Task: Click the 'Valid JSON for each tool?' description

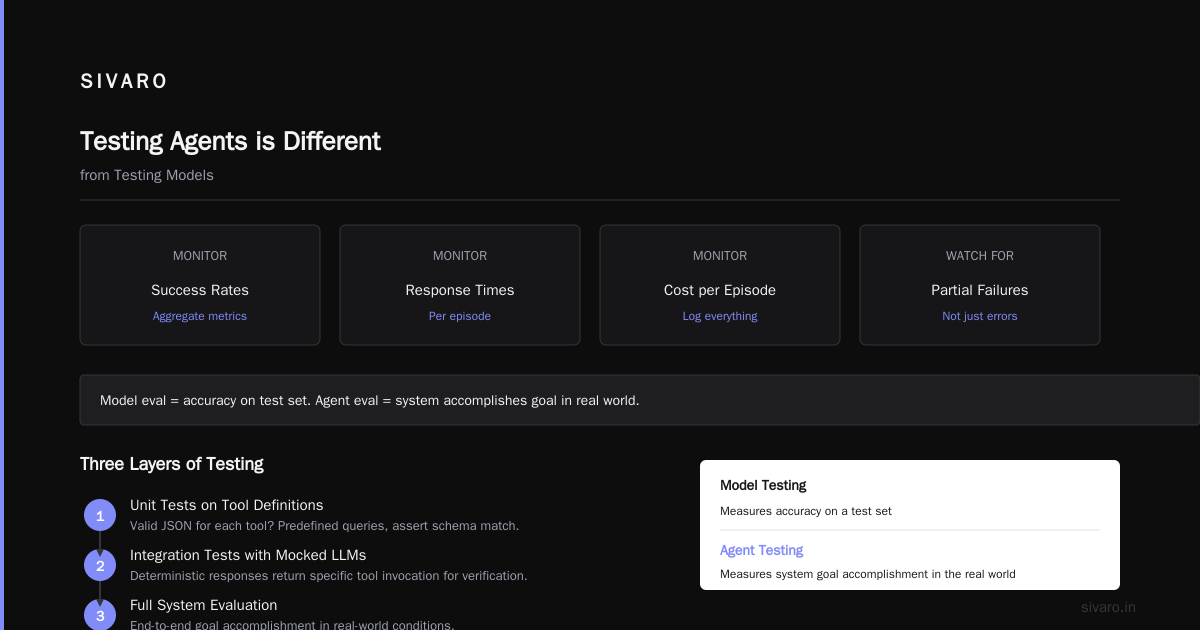Action: (x=325, y=526)
